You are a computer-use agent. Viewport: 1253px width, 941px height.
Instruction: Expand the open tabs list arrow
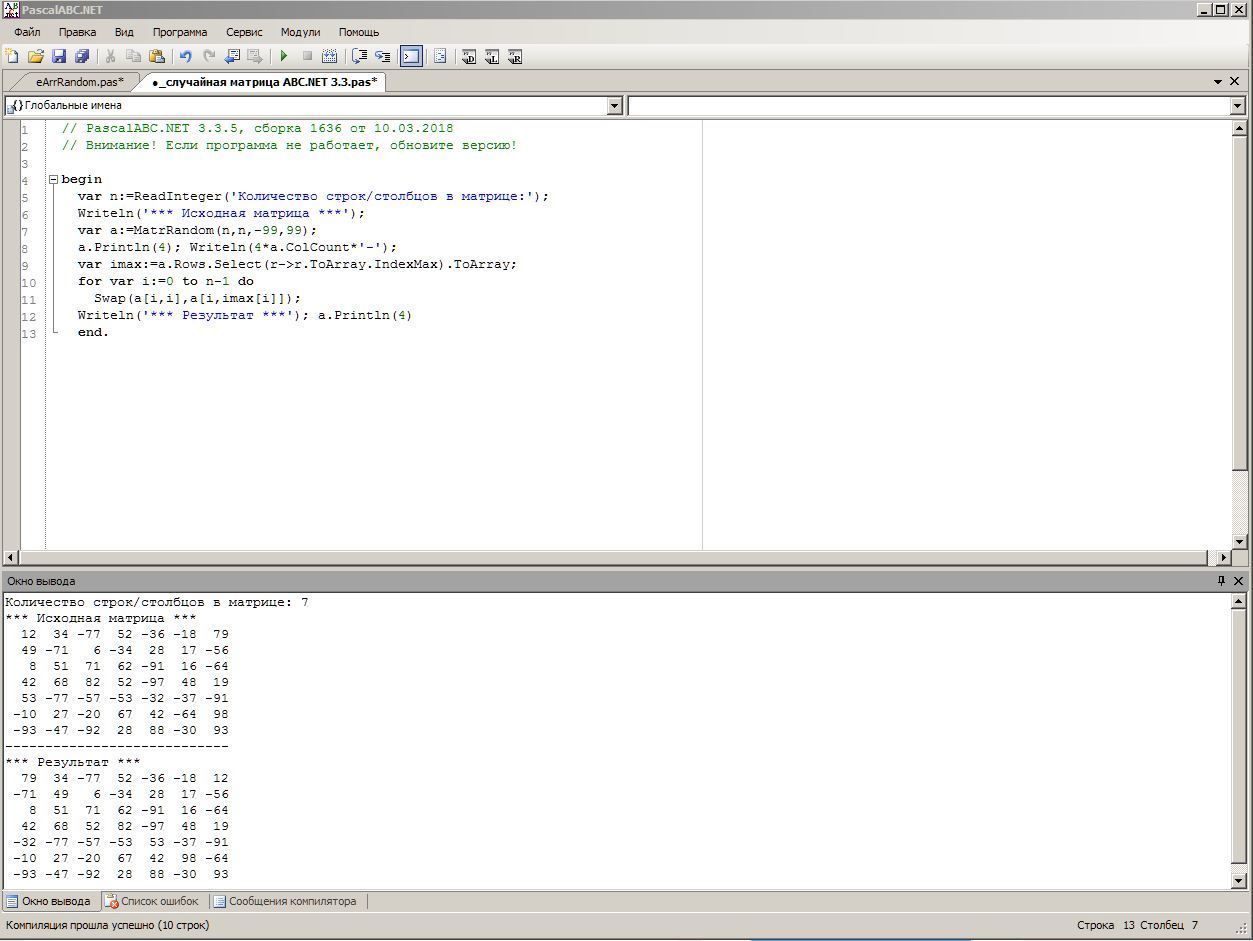tap(1218, 82)
